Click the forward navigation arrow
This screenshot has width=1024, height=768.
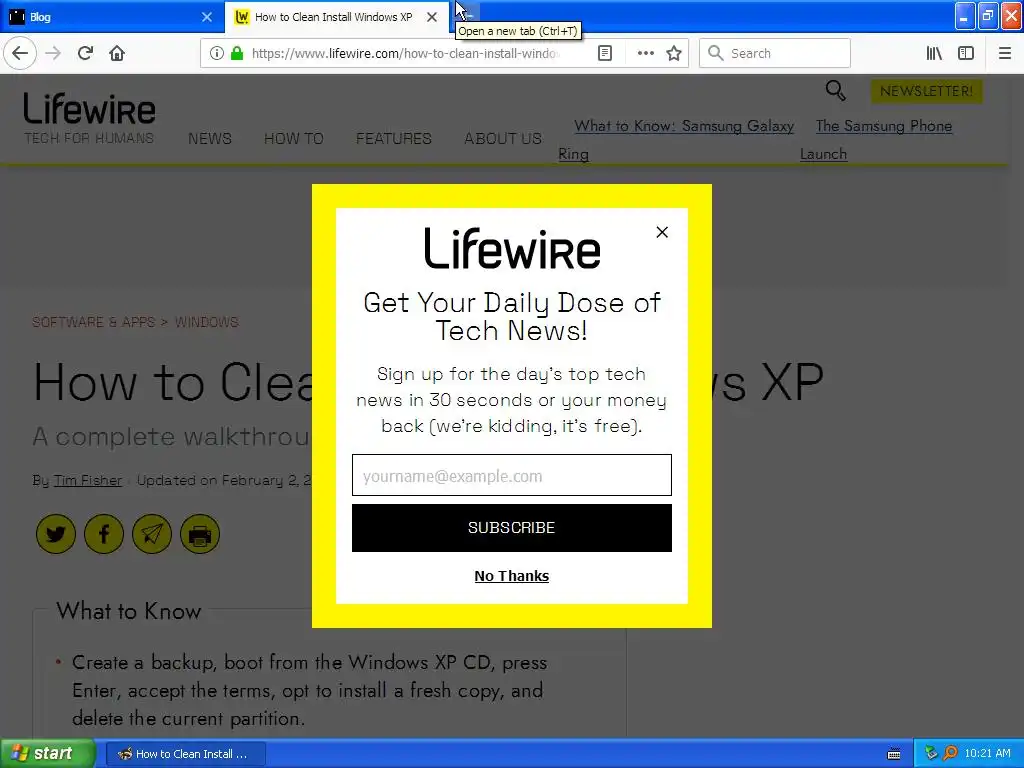pyautogui.click(x=54, y=54)
